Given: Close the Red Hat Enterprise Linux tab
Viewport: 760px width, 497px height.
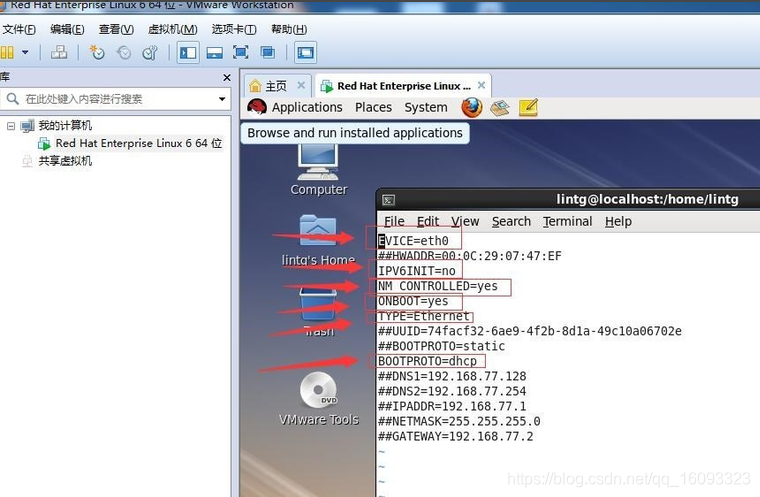Looking at the screenshot, I should coord(481,85).
